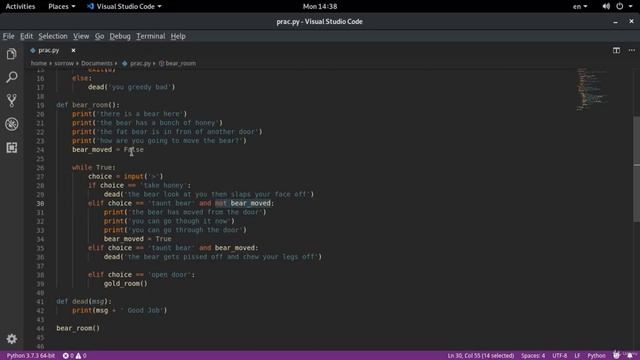This screenshot has width=640, height=360.
Task: Click line number 19 in gutter
Action: (40, 105)
